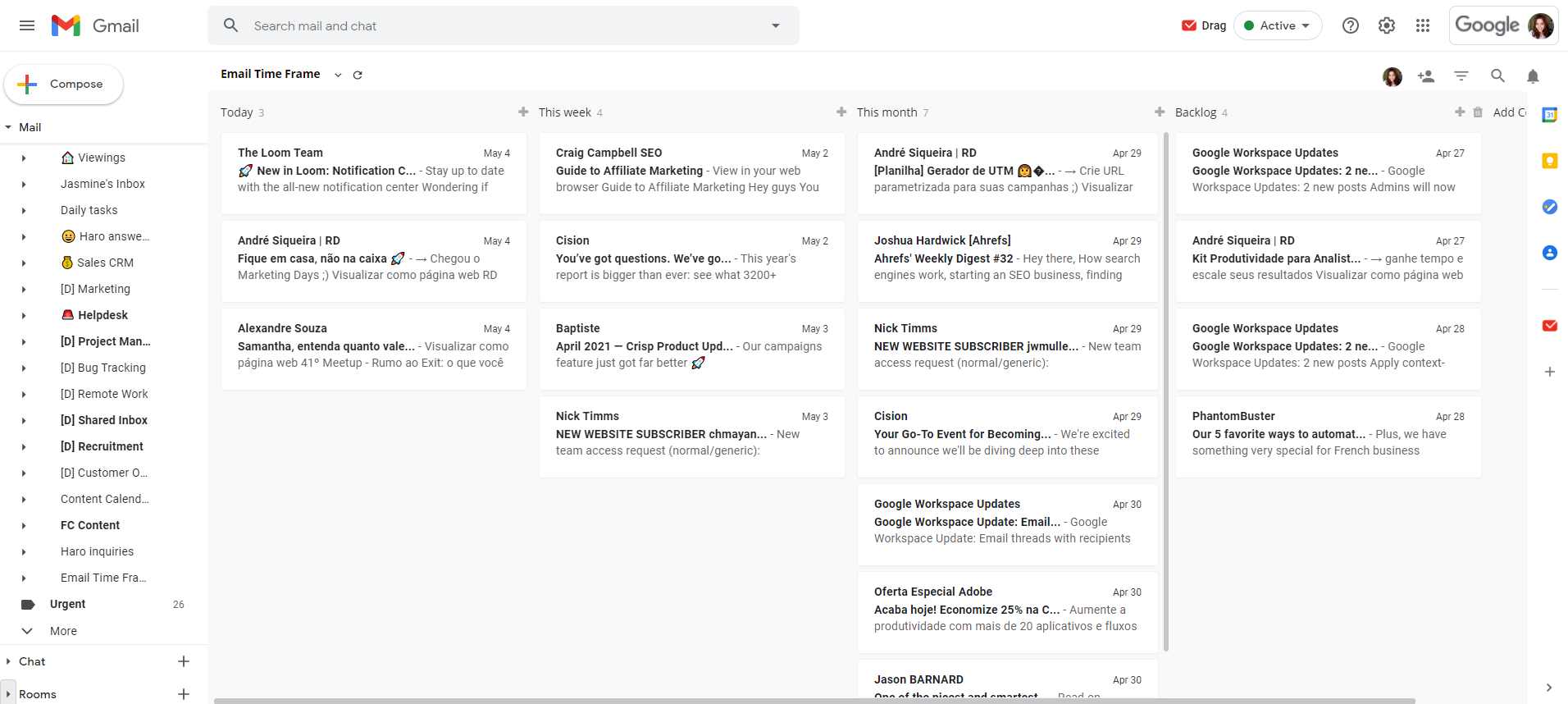The image size is (1568, 704).
Task: Open the Support help icon
Action: (1351, 25)
